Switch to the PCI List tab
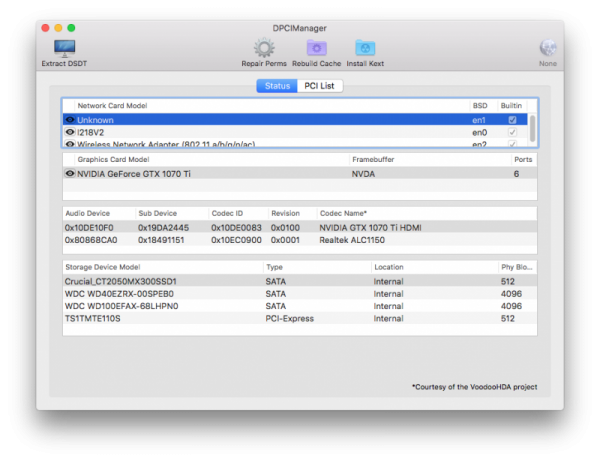Viewport: 600px width, 462px height. click(x=321, y=86)
